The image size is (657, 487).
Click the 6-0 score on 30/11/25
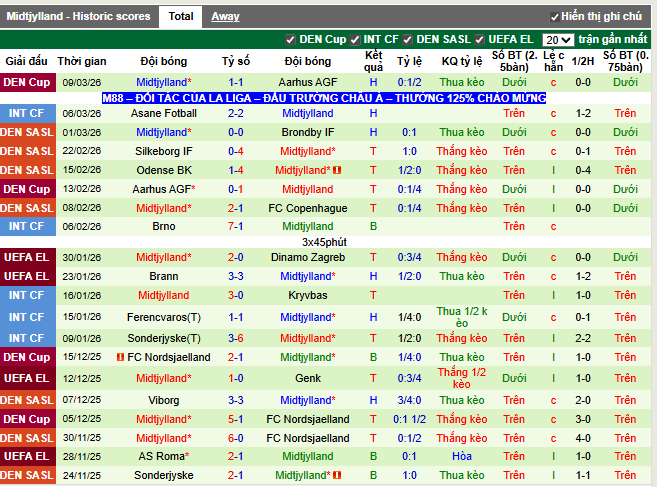coord(235,438)
